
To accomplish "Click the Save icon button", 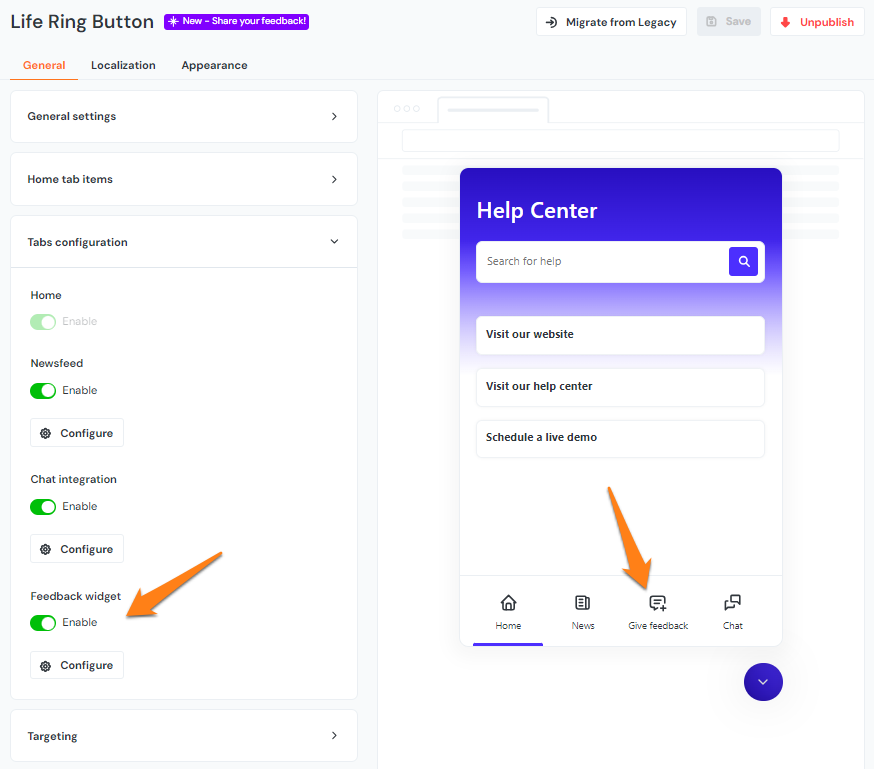I will tap(728, 21).
